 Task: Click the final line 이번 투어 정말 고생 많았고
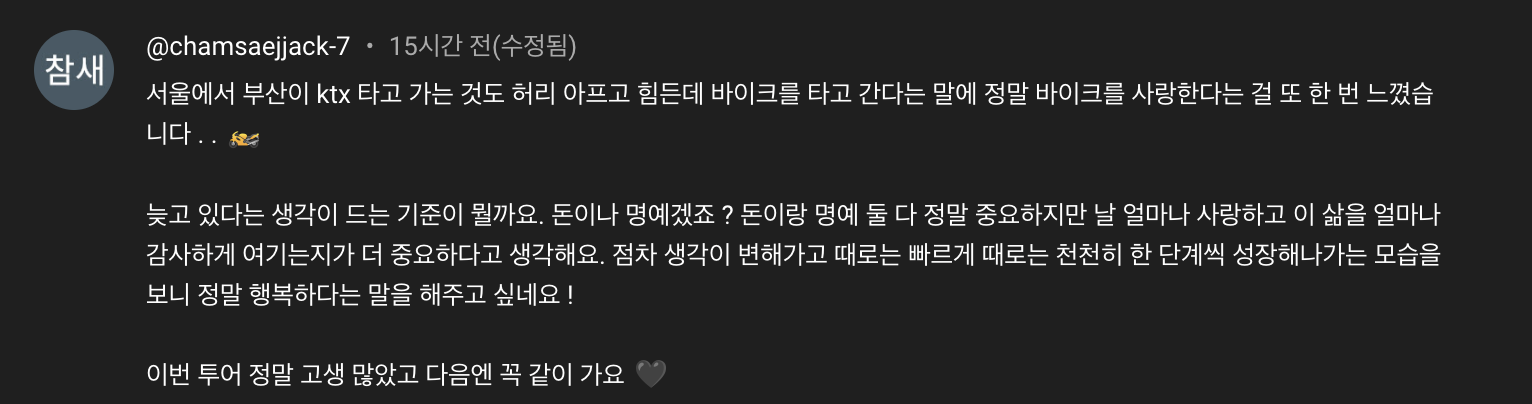click(x=386, y=375)
